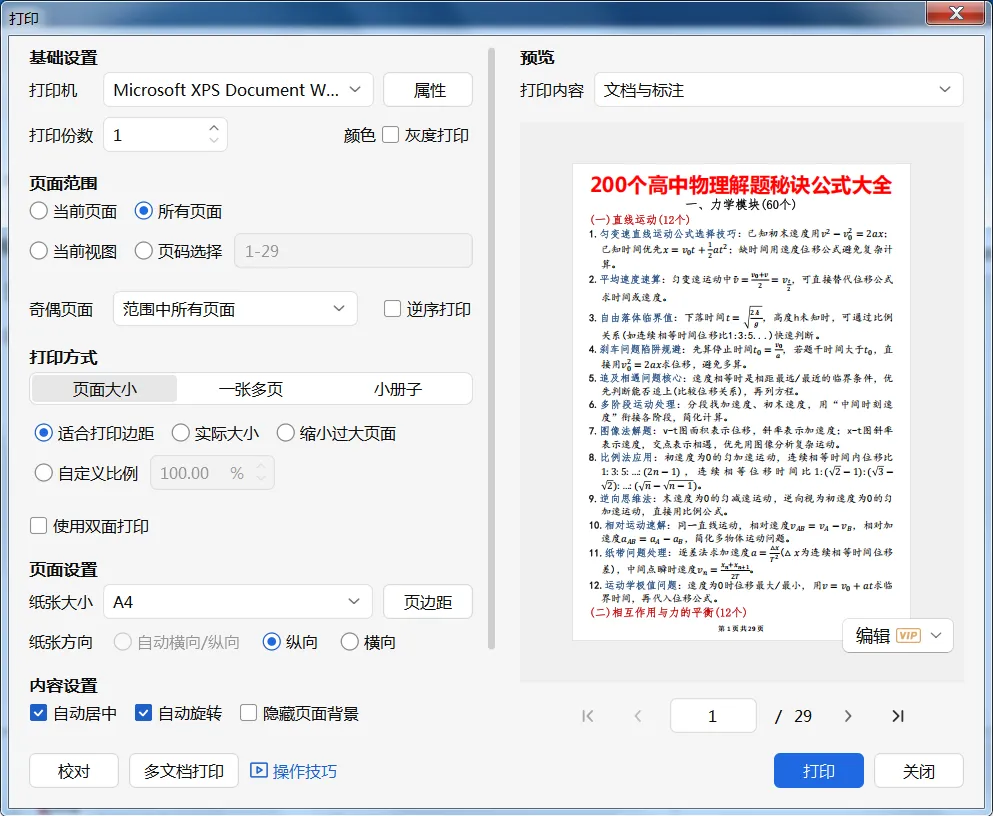Enable the 灰度打印 checkbox
Screen dimensions: 993x816
click(391, 135)
